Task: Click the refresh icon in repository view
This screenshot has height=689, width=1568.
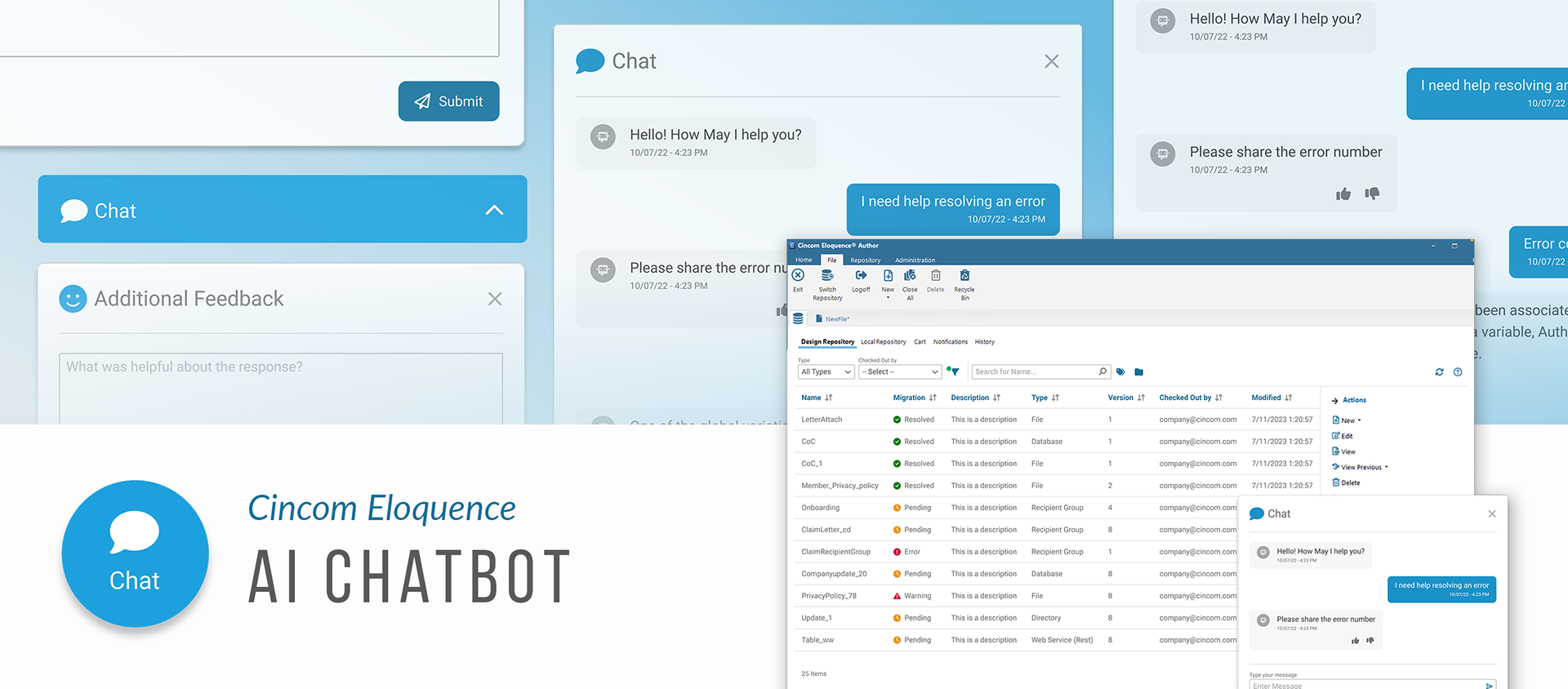Action: click(1439, 372)
